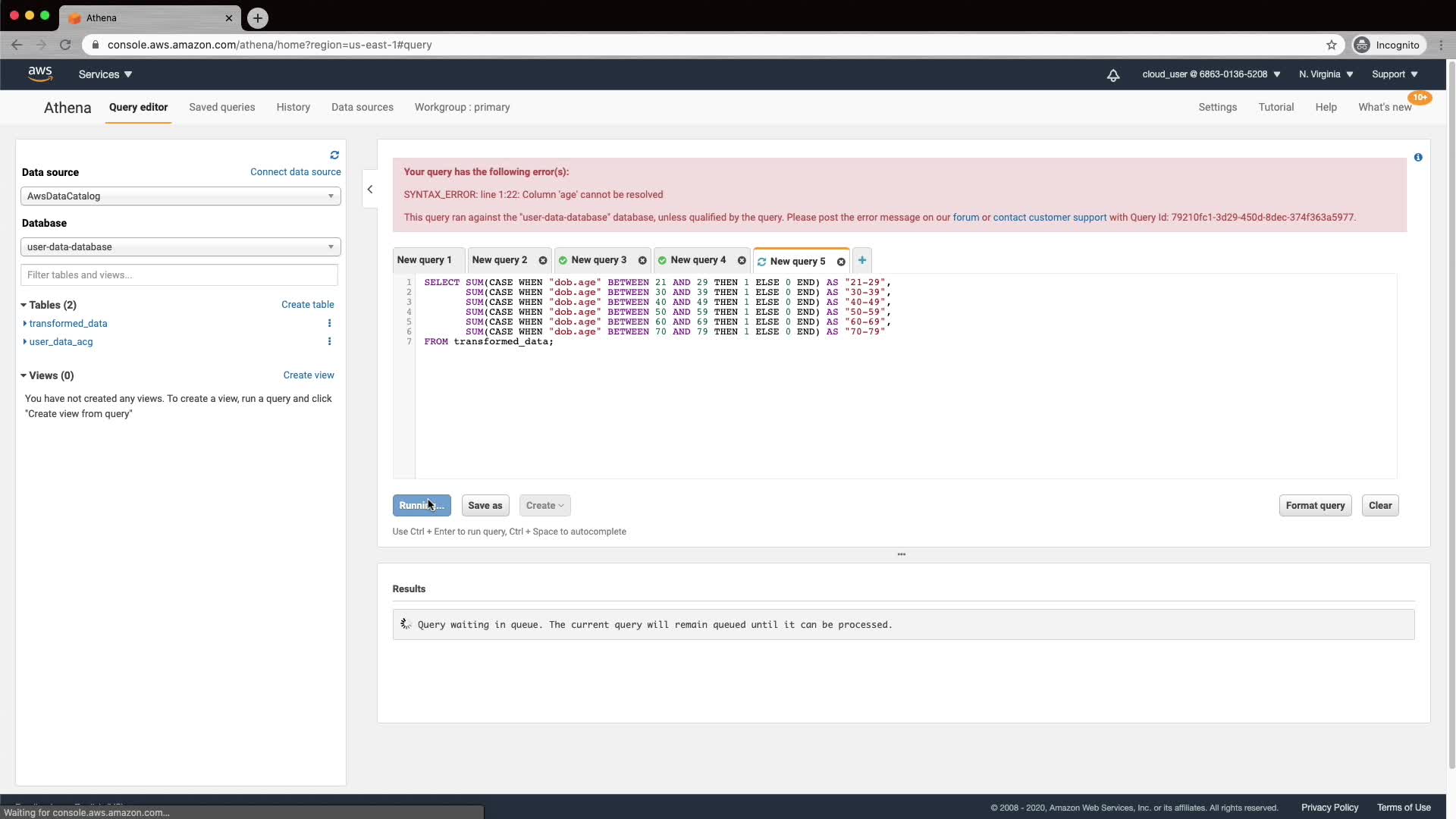The height and width of the screenshot is (819, 1456).
Task: Collapse the Views section
Action: [x=24, y=375]
